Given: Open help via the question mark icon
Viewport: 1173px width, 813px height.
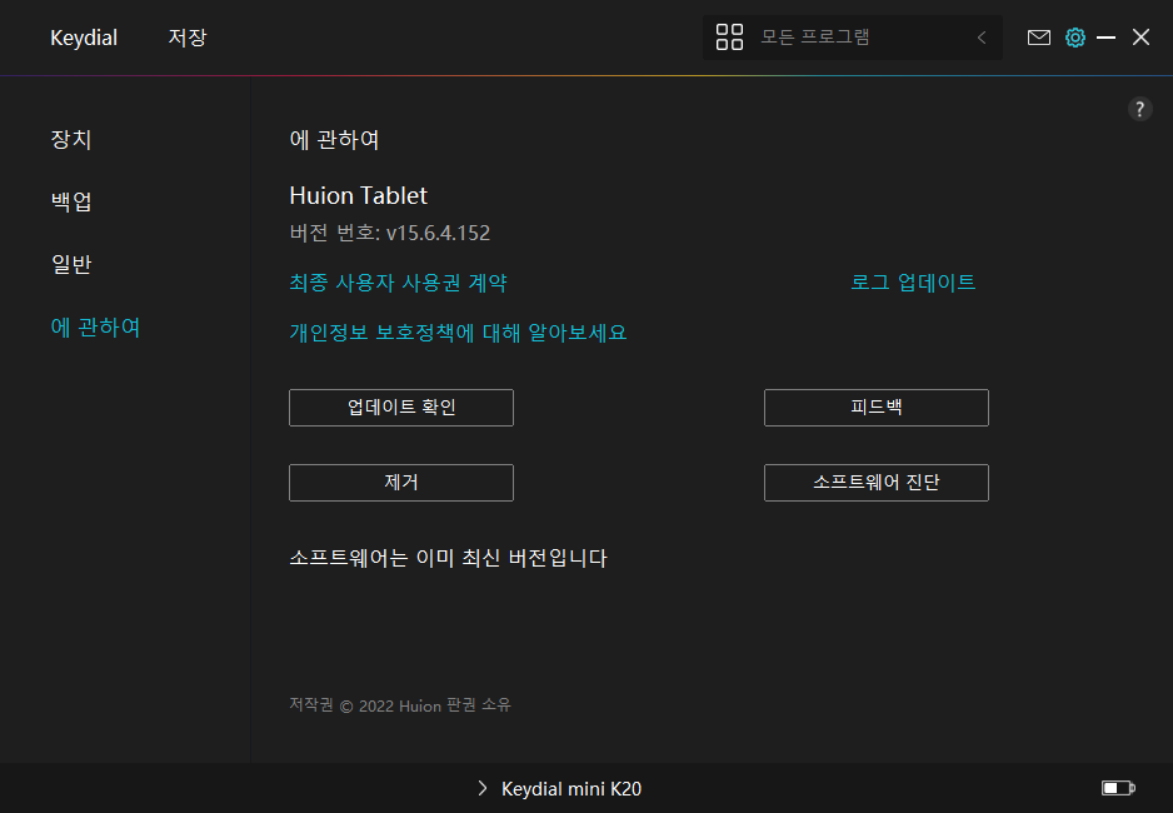Looking at the screenshot, I should (1140, 110).
